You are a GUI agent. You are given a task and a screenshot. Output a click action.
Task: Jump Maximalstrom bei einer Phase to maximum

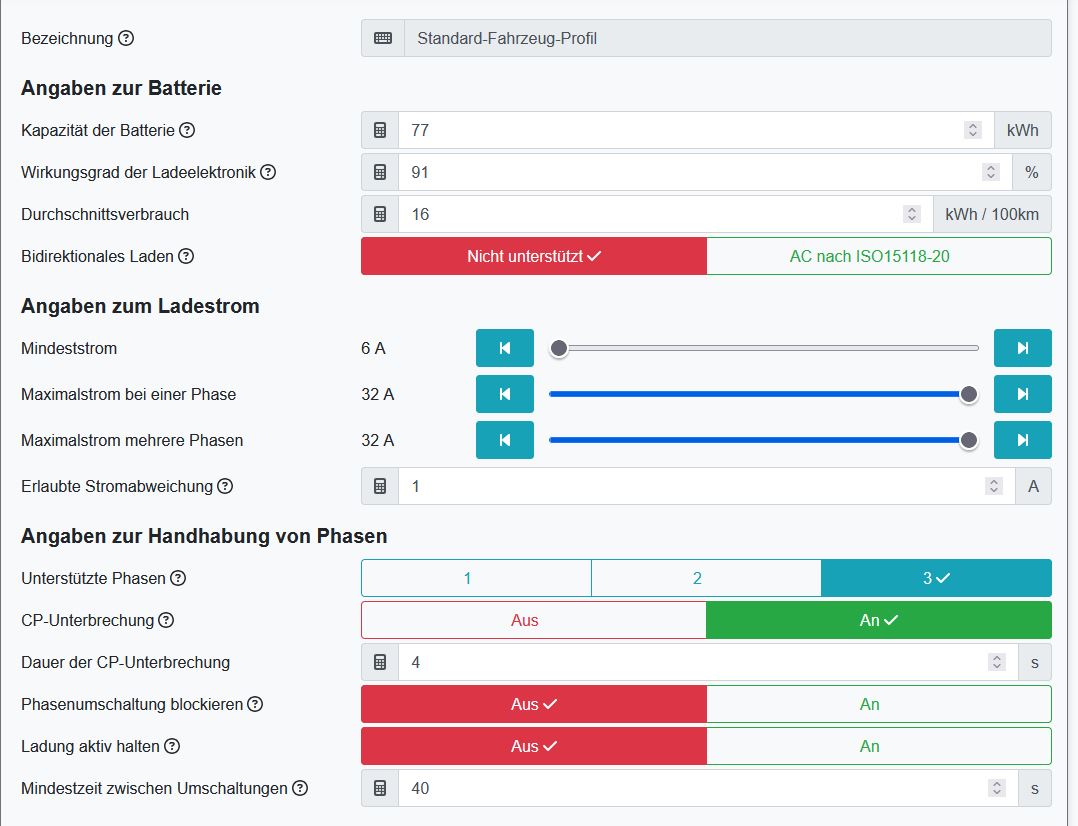pyautogui.click(x=1022, y=394)
